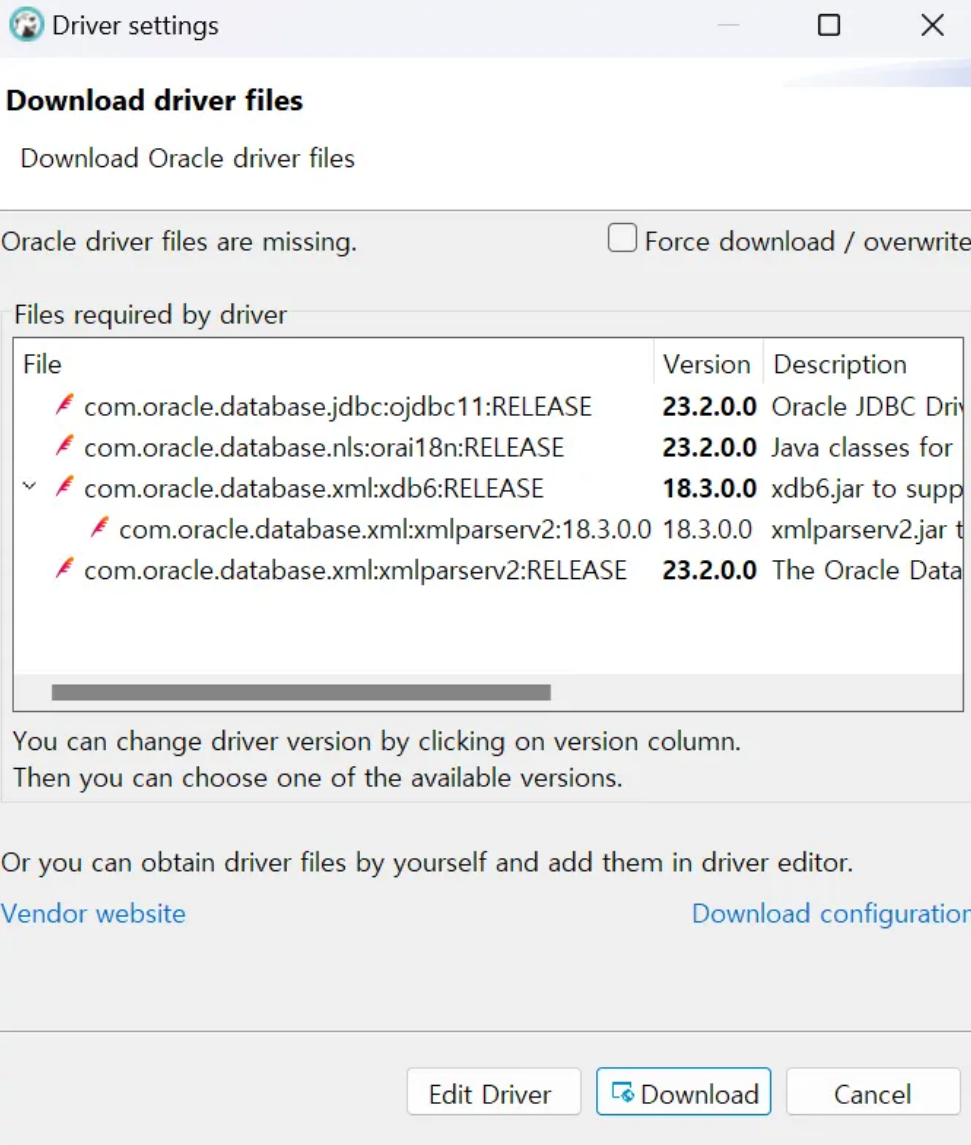Click the 'The Oracle Data' description cell
971x1145 pixels.
pyautogui.click(x=867, y=570)
